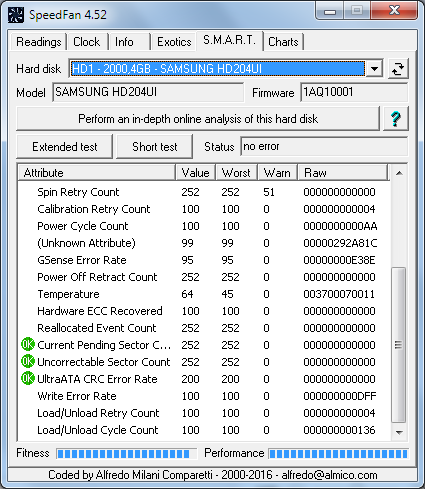Start the Extended test
This screenshot has height=489, width=425.
(x=65, y=147)
